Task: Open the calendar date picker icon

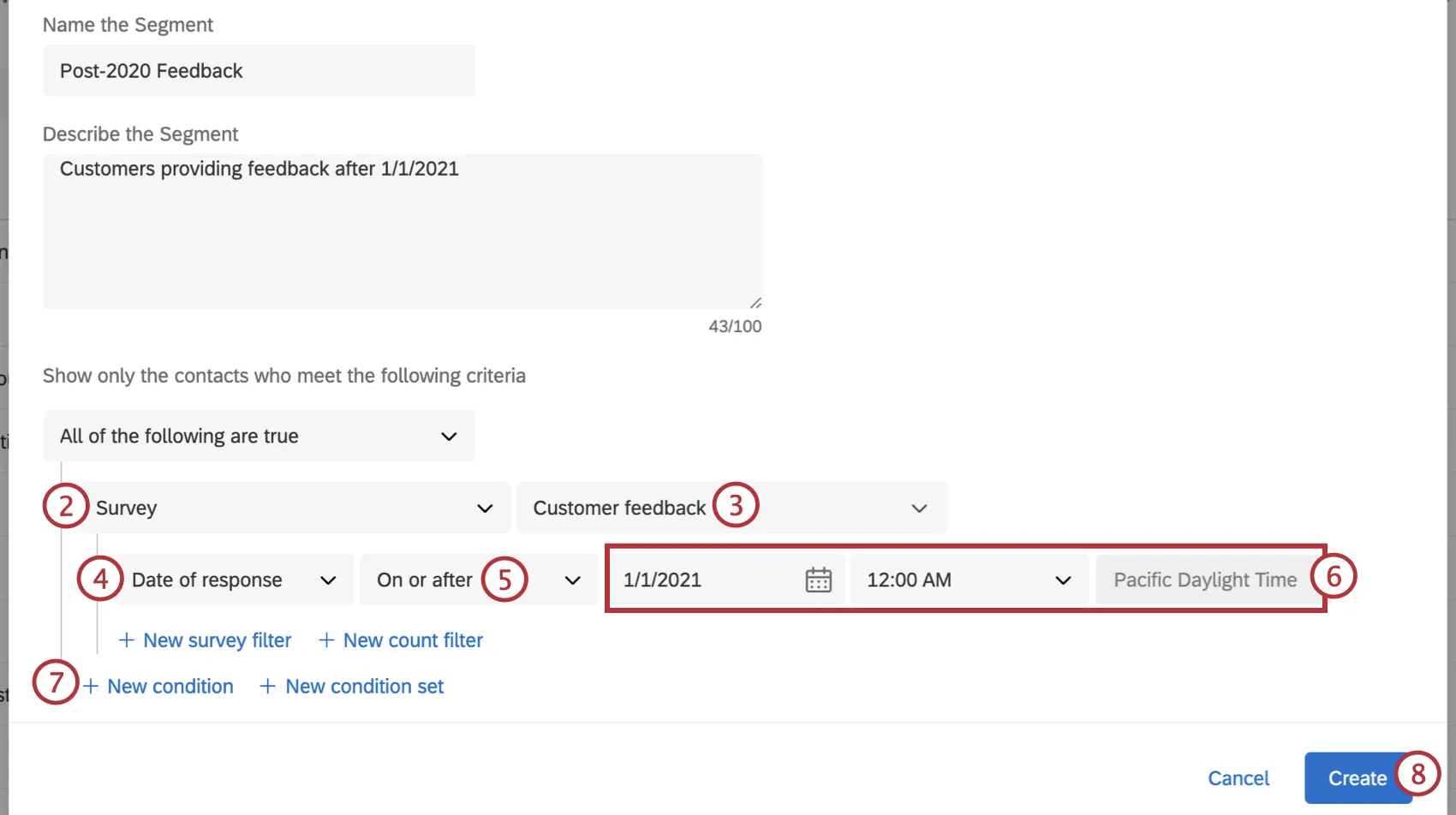Action: (x=819, y=580)
